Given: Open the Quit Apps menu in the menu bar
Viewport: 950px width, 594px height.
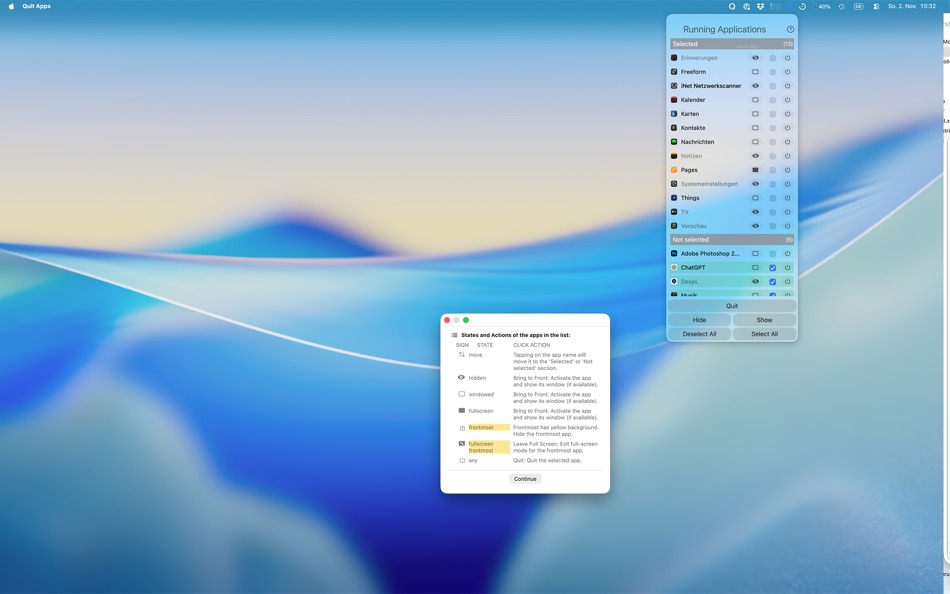Looking at the screenshot, I should click(36, 5).
